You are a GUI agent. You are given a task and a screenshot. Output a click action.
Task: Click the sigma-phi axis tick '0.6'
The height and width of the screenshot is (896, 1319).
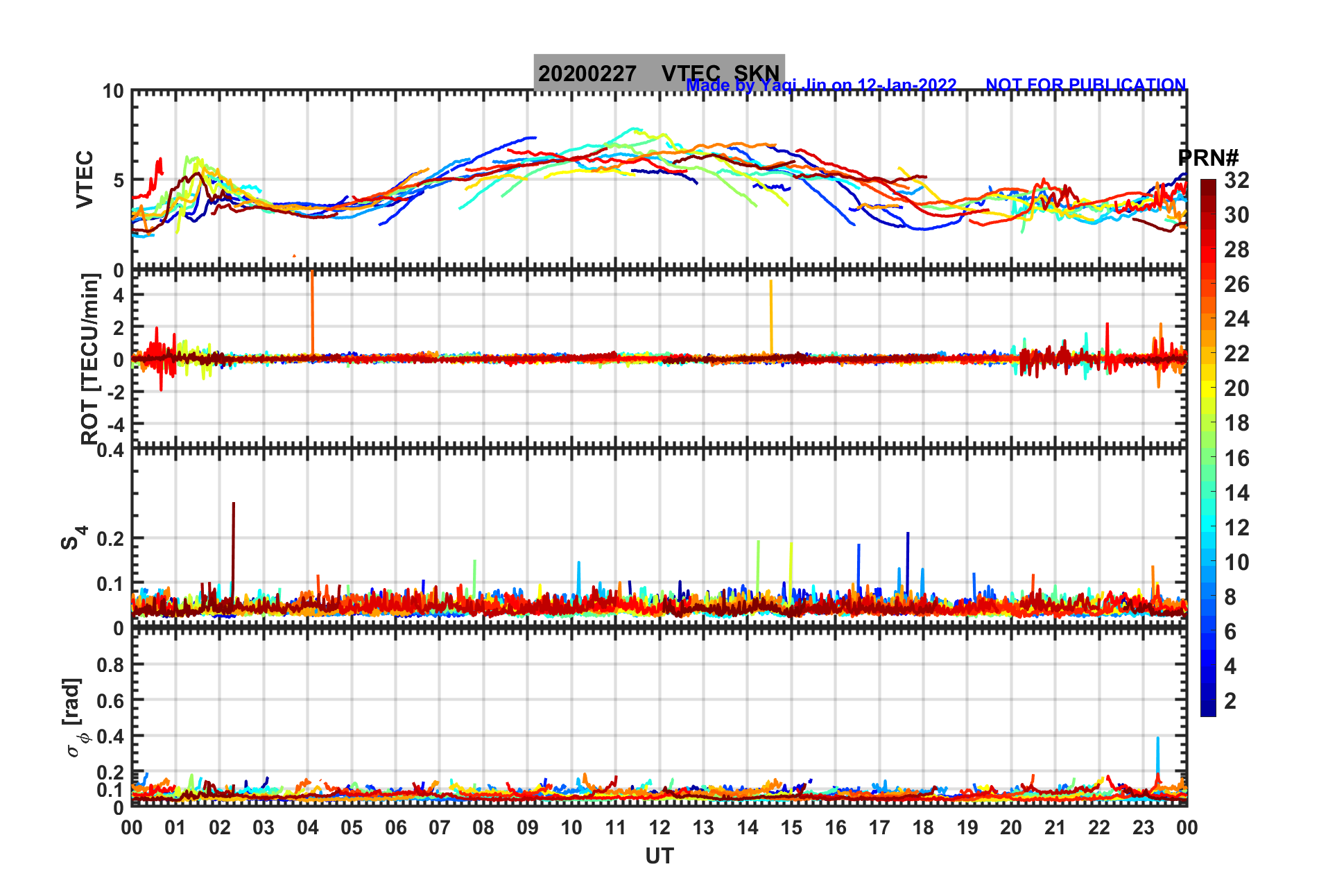click(x=110, y=701)
